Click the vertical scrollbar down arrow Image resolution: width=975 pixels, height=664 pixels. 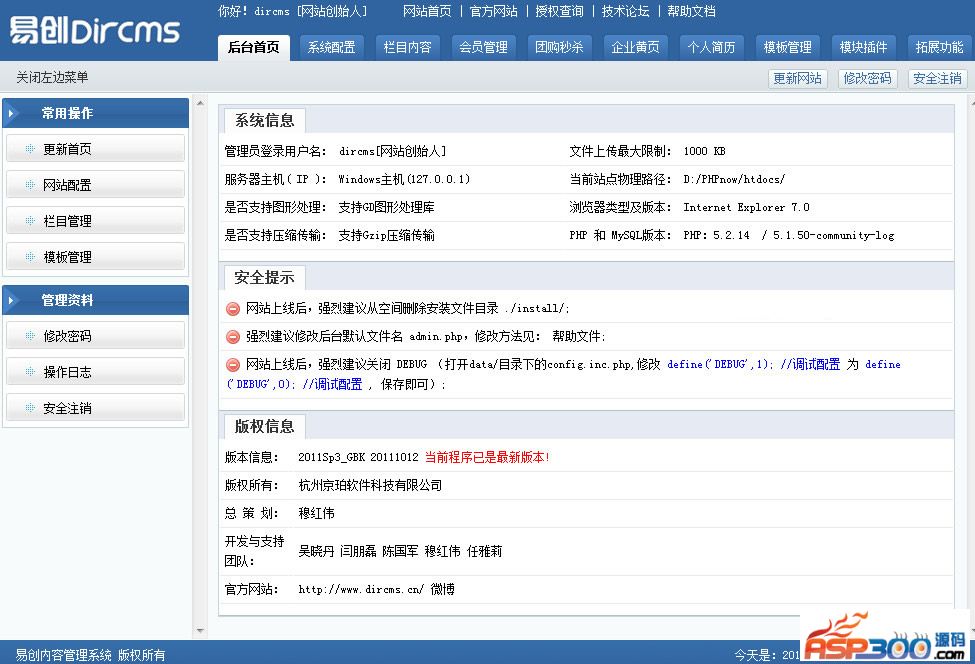200,631
